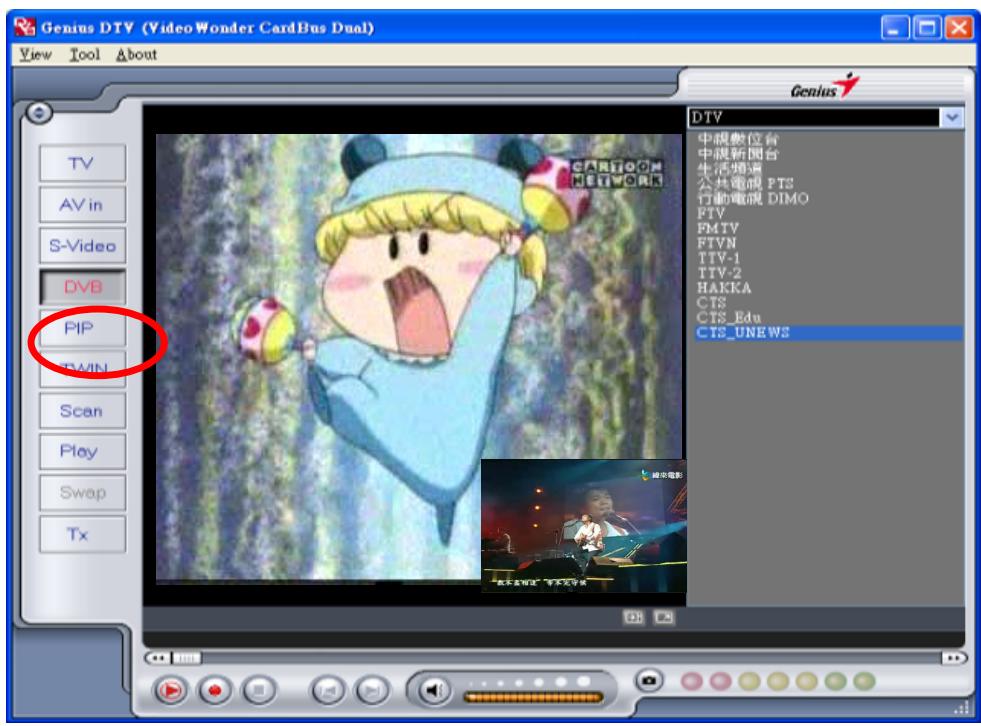This screenshot has height=726, width=981.
Task: Click the Genius DTV title bar icon
Action: [24, 27]
